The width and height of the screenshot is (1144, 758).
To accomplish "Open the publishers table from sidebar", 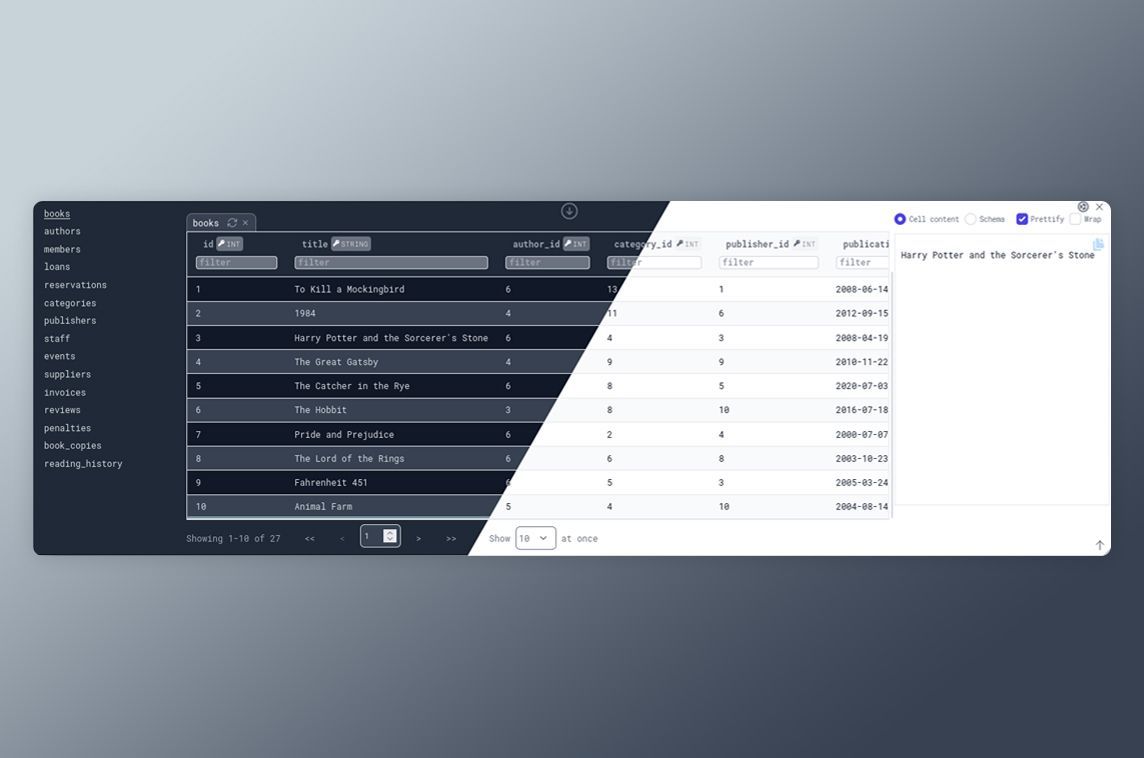I will (x=70, y=320).
